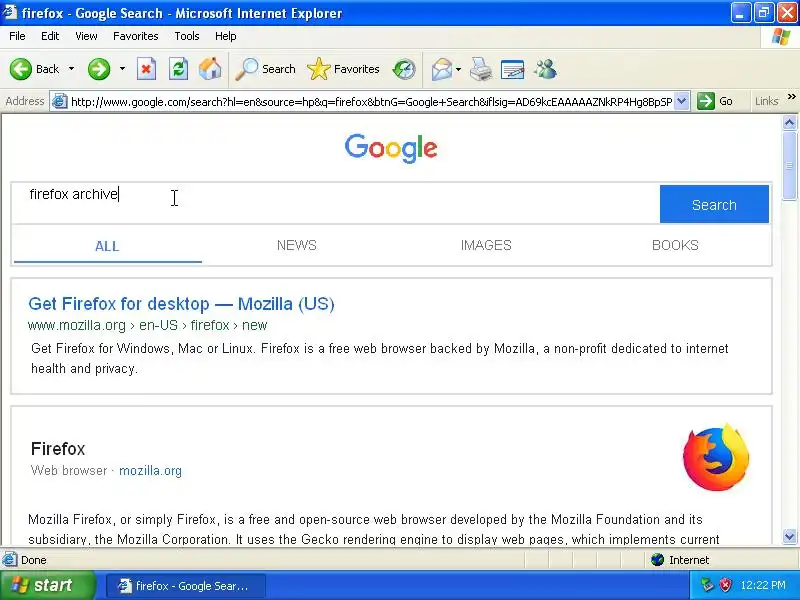Expand the Links toolbar chevron
Image resolution: width=800 pixels, height=600 pixels.
tap(791, 97)
